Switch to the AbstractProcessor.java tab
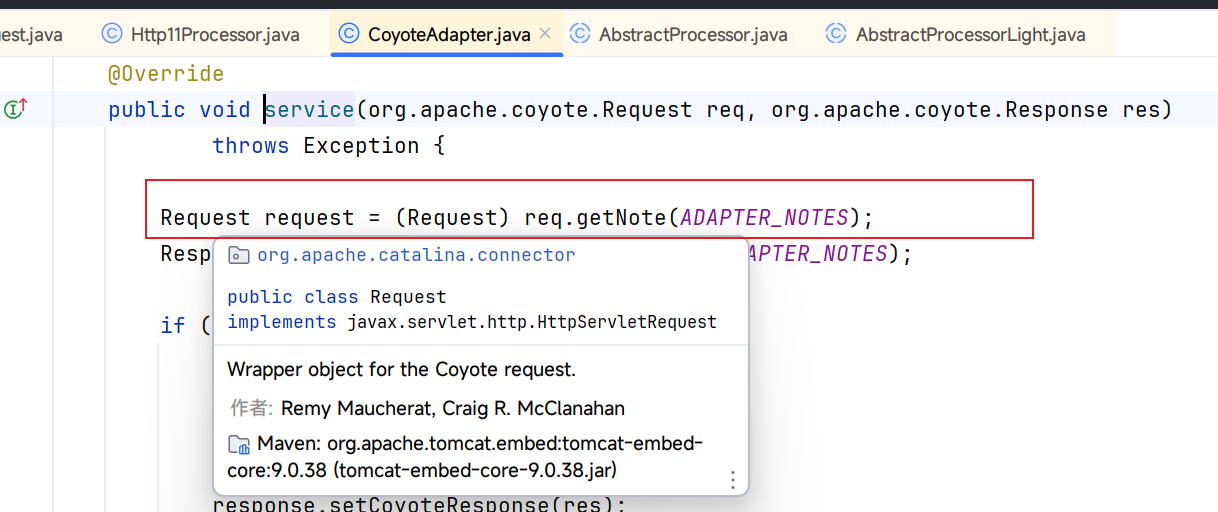Screen dimensions: 1218x512 coord(692,35)
